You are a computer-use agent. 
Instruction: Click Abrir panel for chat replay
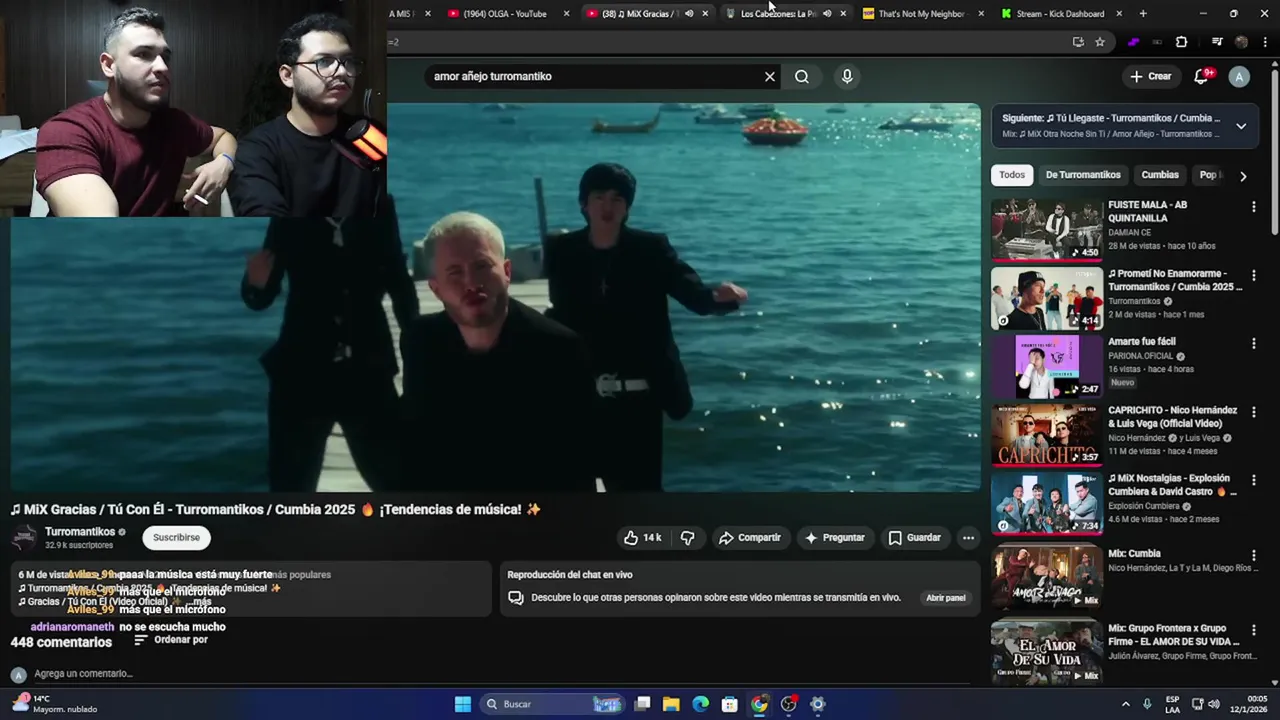tap(945, 598)
